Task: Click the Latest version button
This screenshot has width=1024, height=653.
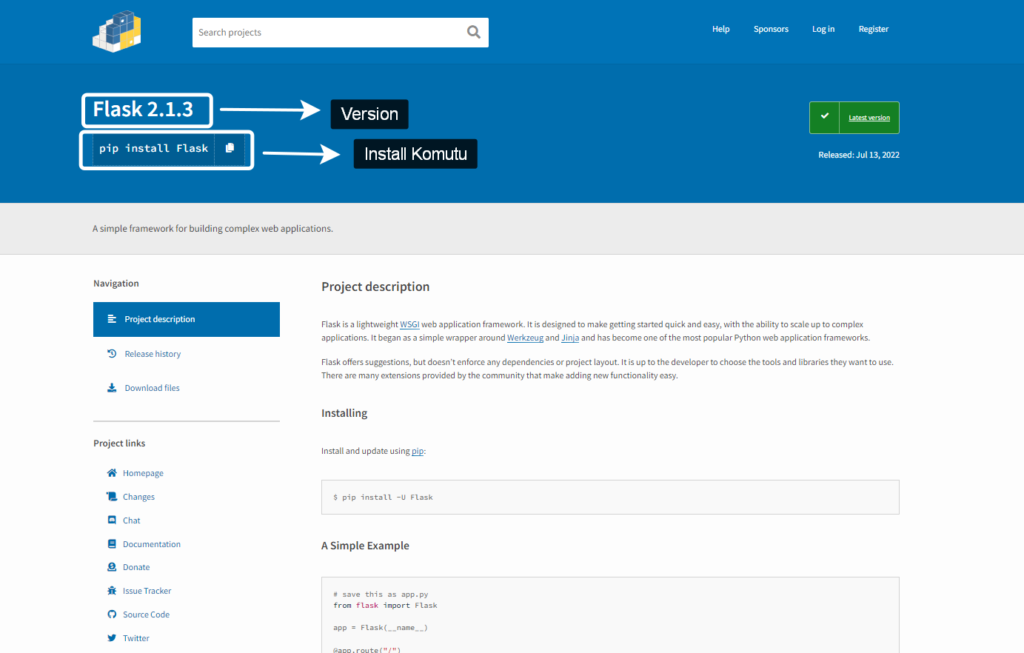Action: 854,117
